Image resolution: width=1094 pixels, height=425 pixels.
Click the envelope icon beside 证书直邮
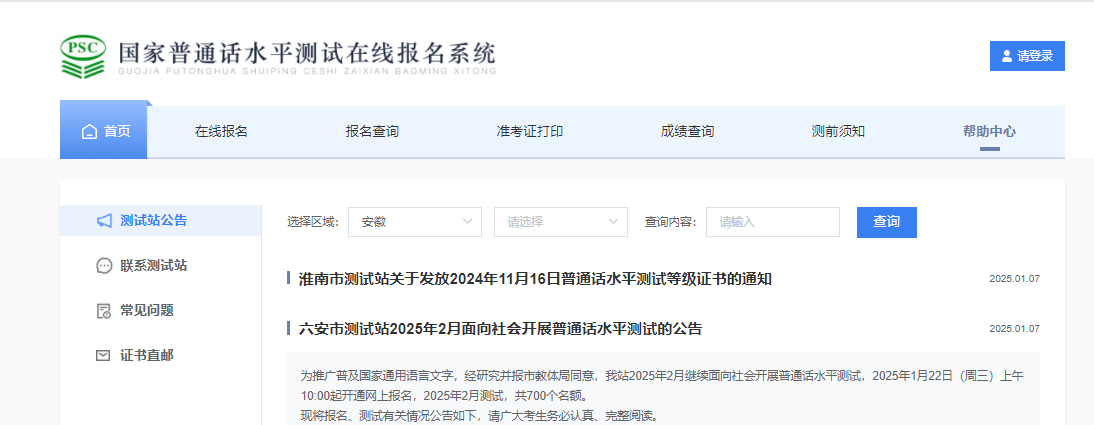(x=103, y=356)
